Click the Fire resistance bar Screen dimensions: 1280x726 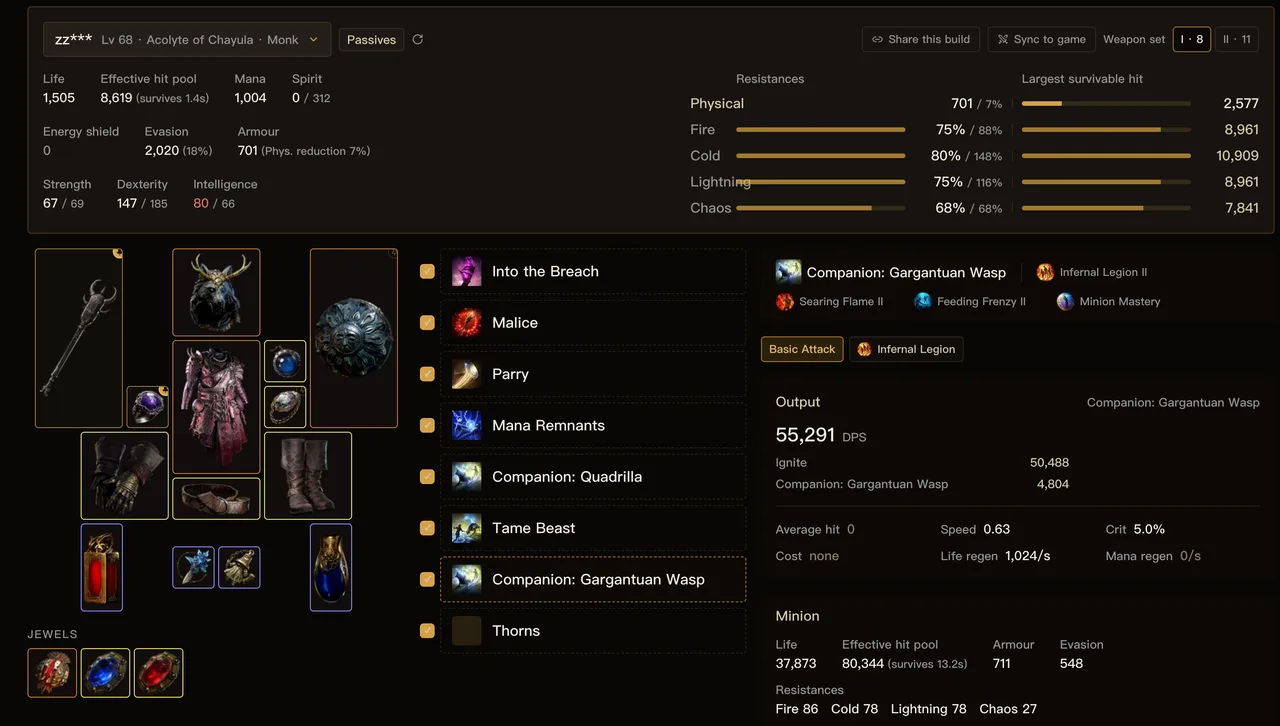pos(821,130)
